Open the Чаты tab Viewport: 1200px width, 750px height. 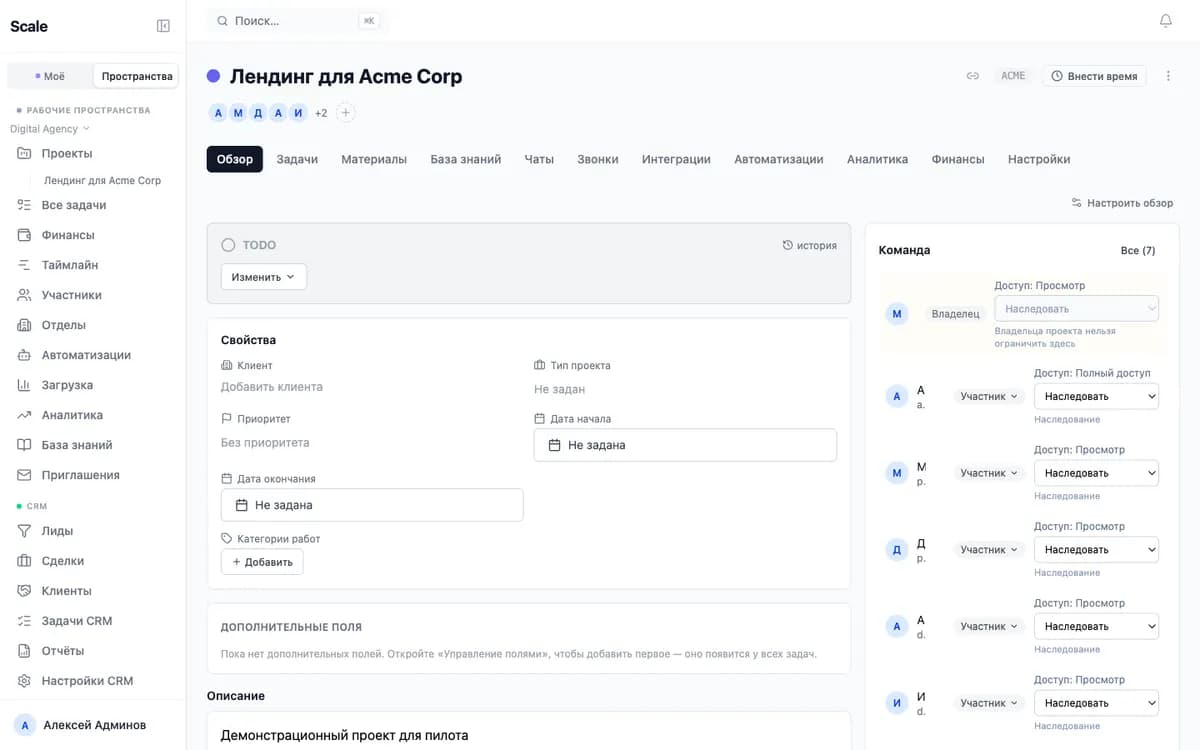tap(539, 159)
